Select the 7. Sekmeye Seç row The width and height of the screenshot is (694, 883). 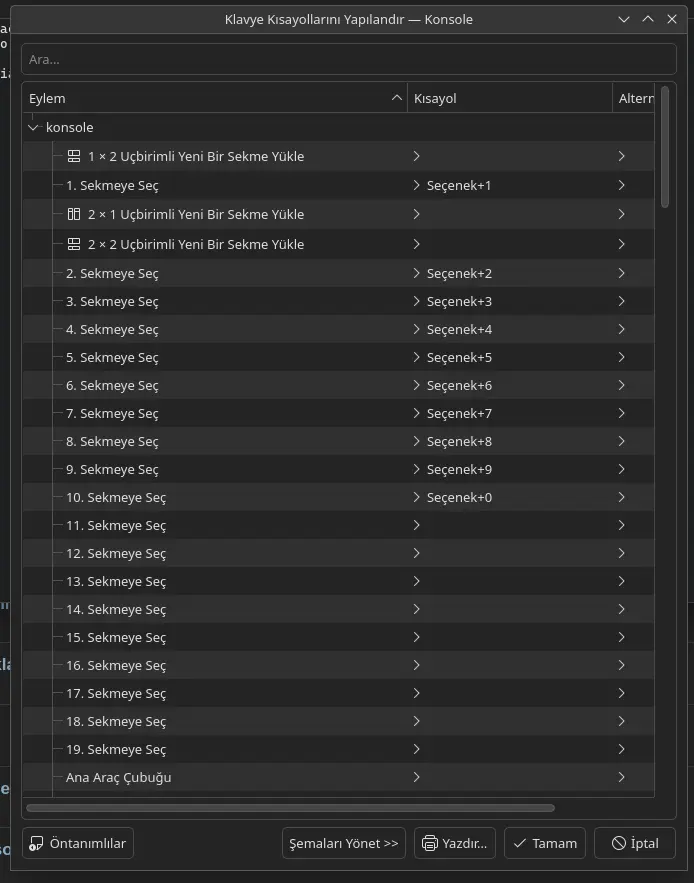[x=339, y=413]
